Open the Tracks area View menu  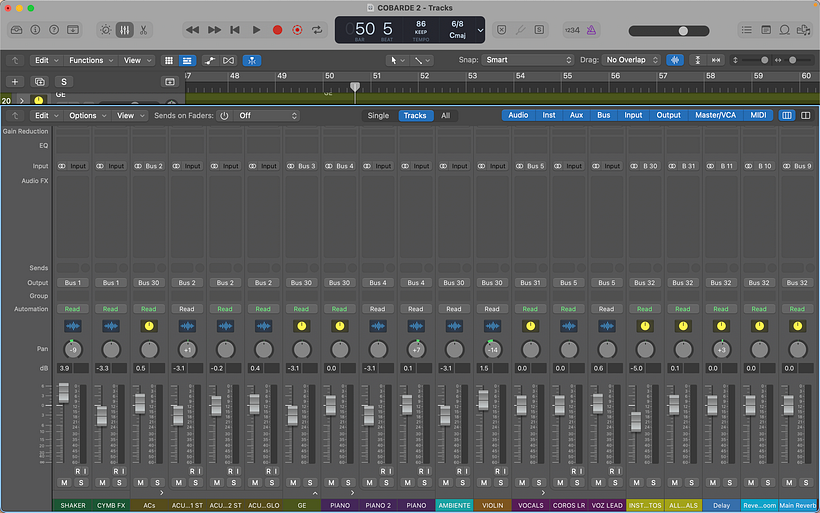pos(137,60)
